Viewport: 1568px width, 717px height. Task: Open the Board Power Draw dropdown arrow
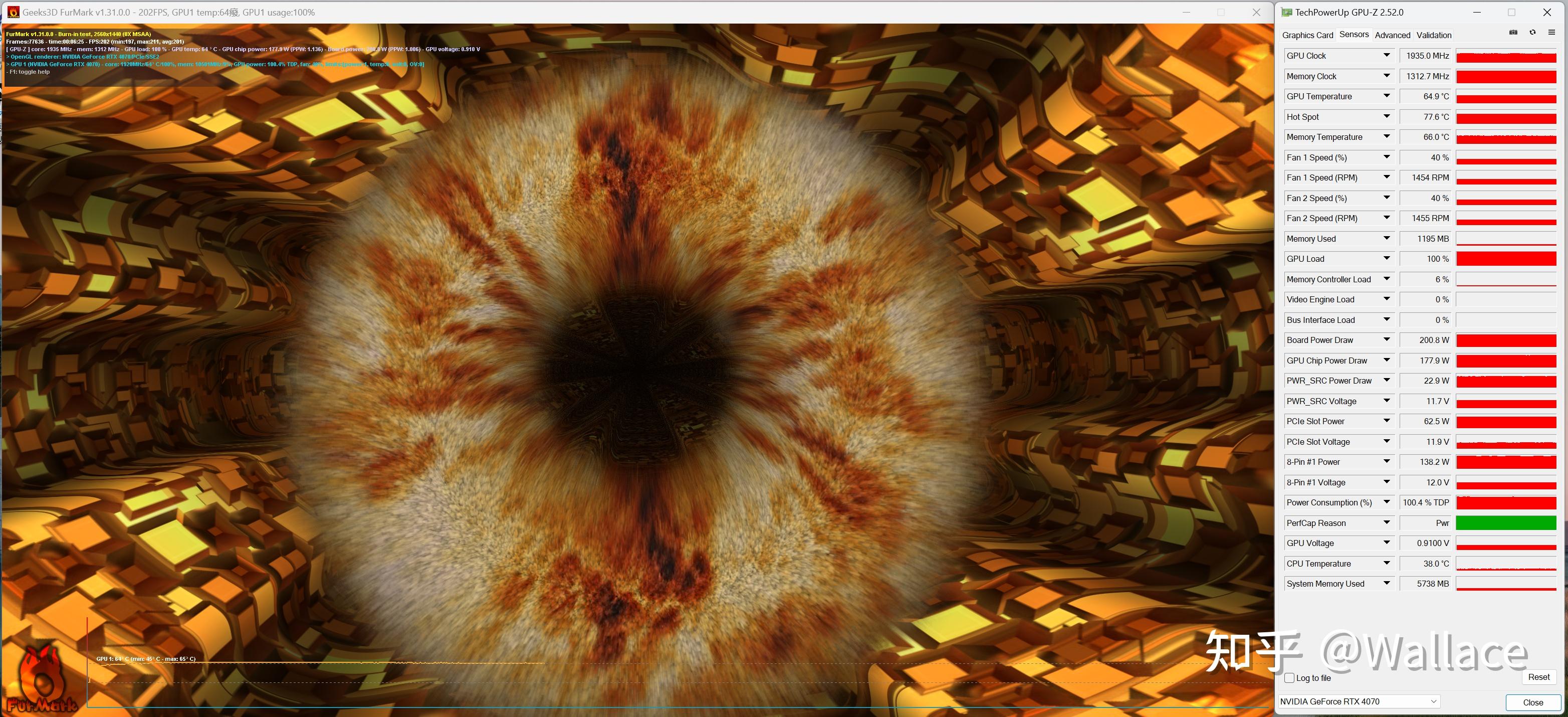click(1387, 340)
